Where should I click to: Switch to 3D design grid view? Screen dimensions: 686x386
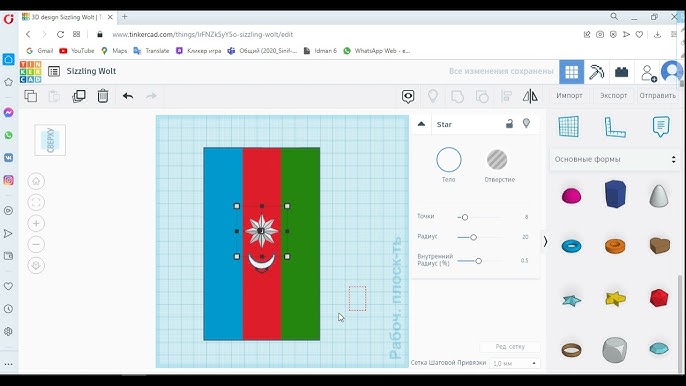[571, 72]
